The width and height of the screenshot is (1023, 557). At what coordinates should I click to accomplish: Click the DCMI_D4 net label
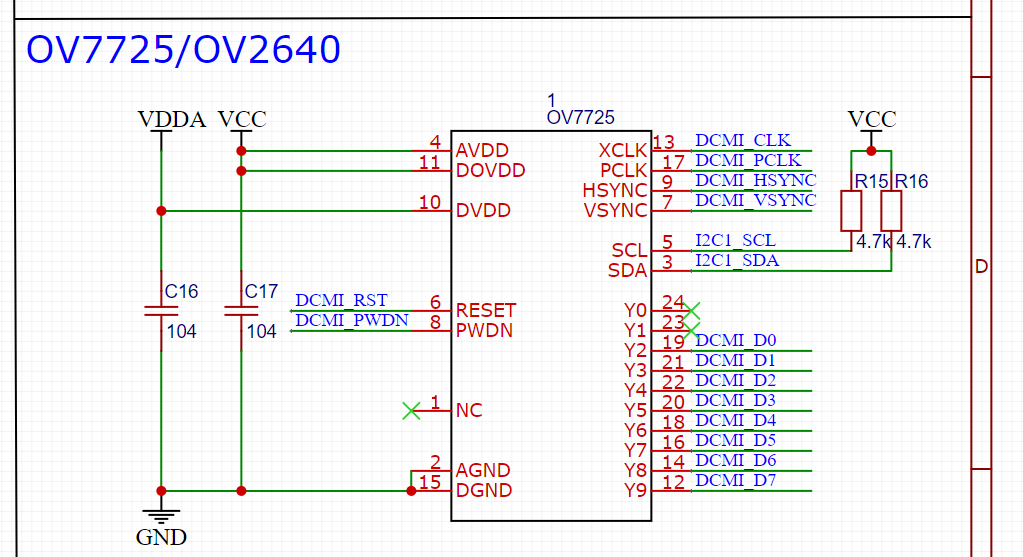(x=735, y=420)
